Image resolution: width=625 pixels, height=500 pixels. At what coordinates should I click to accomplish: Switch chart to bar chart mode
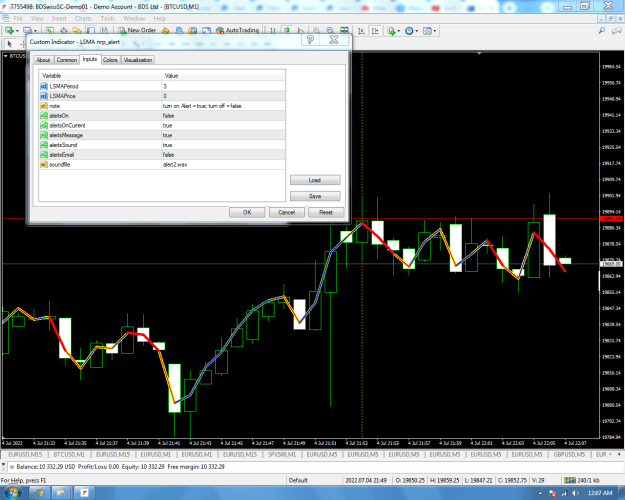tap(273, 30)
